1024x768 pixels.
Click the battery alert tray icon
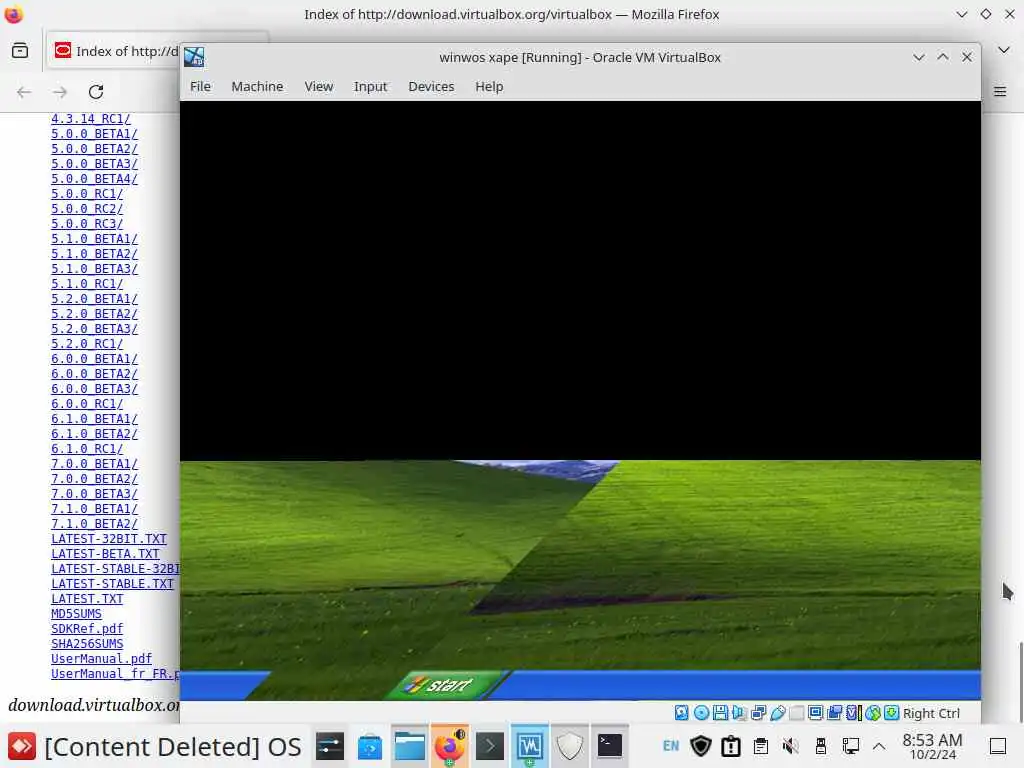click(x=731, y=746)
